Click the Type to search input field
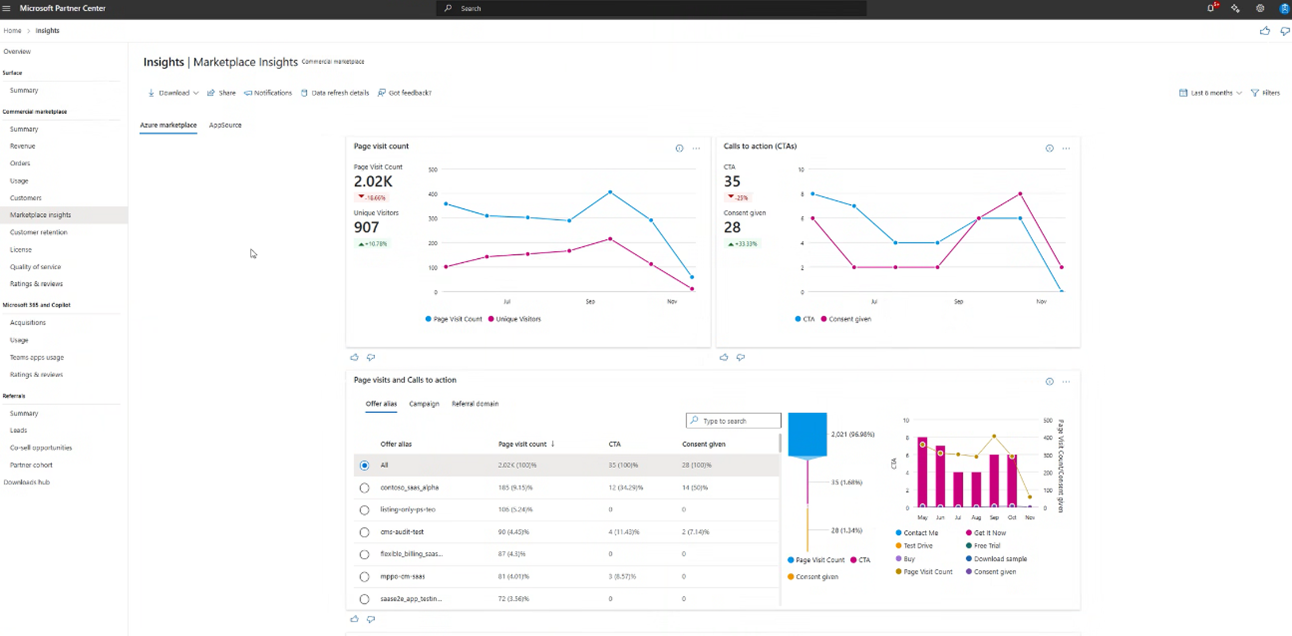This screenshot has width=1292, height=636. point(733,420)
